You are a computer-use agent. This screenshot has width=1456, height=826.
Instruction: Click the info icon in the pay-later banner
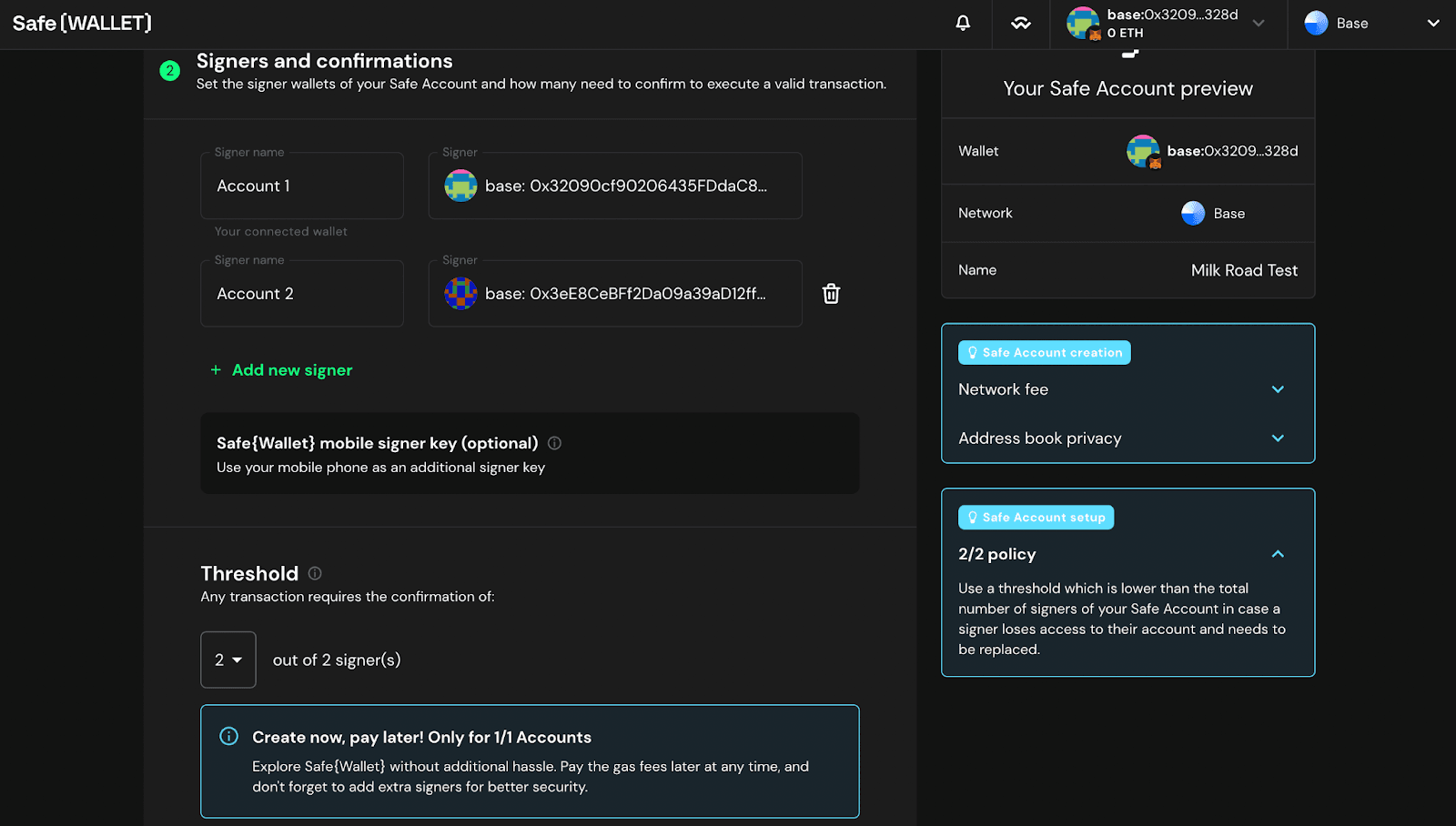(227, 736)
